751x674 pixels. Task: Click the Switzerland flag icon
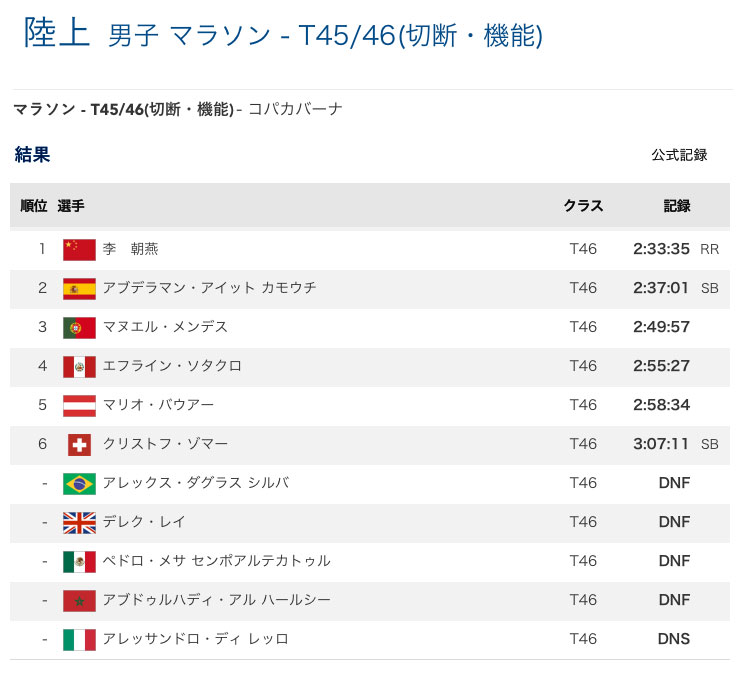pos(79,444)
